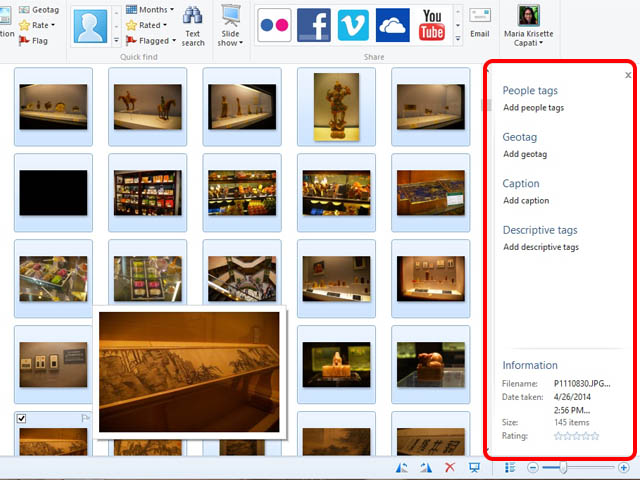Share to Facebook

(313, 25)
